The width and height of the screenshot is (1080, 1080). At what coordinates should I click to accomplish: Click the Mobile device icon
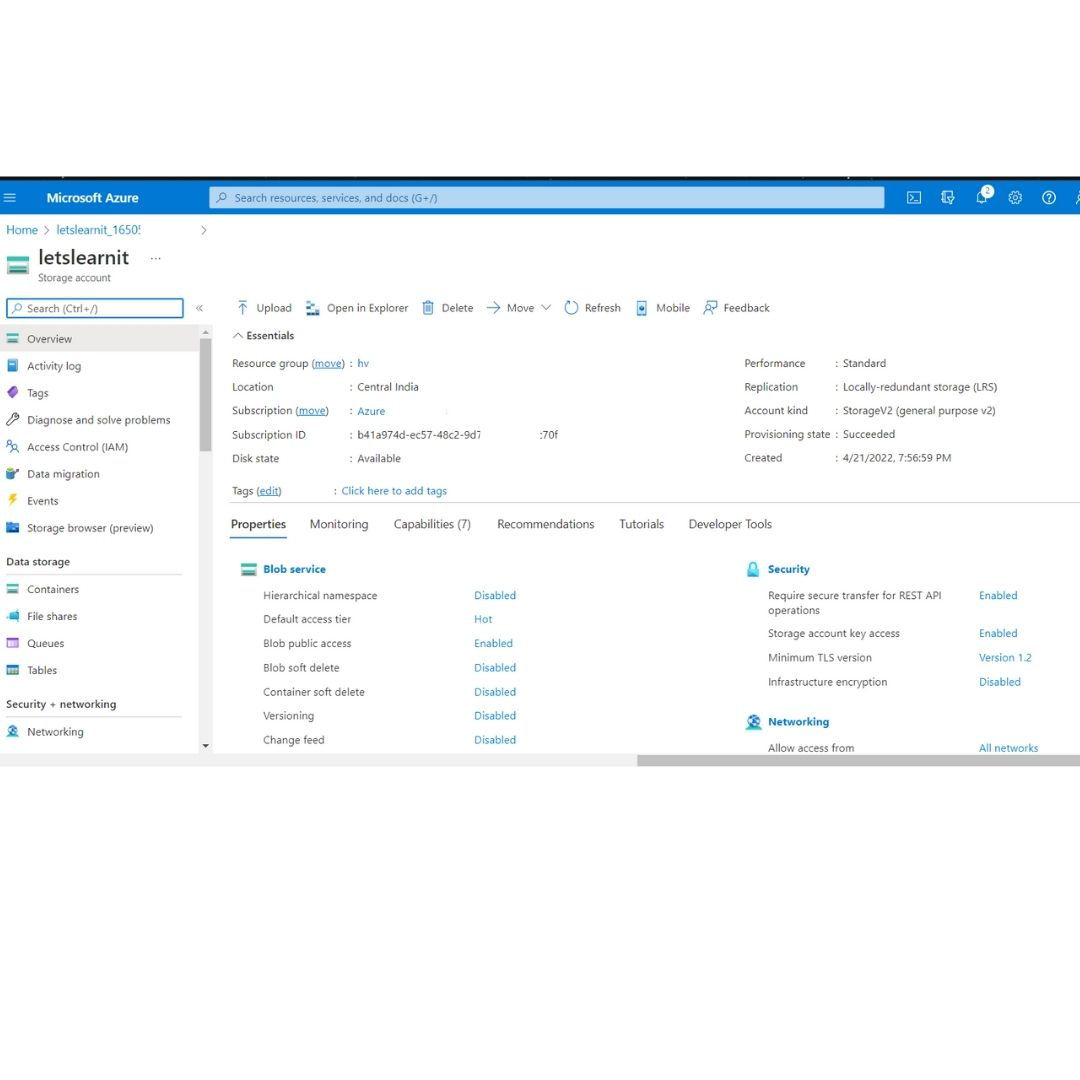(x=641, y=308)
